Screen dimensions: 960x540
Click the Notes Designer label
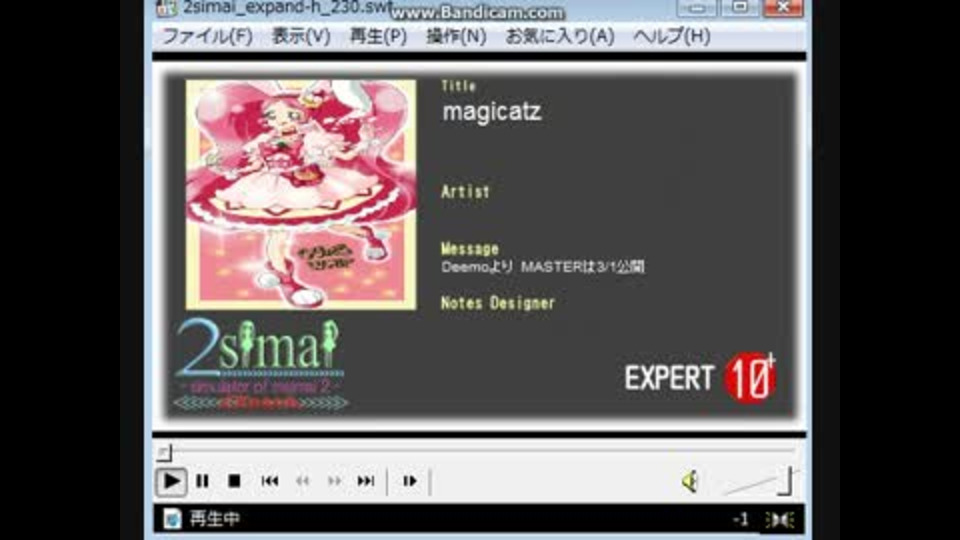click(x=498, y=303)
